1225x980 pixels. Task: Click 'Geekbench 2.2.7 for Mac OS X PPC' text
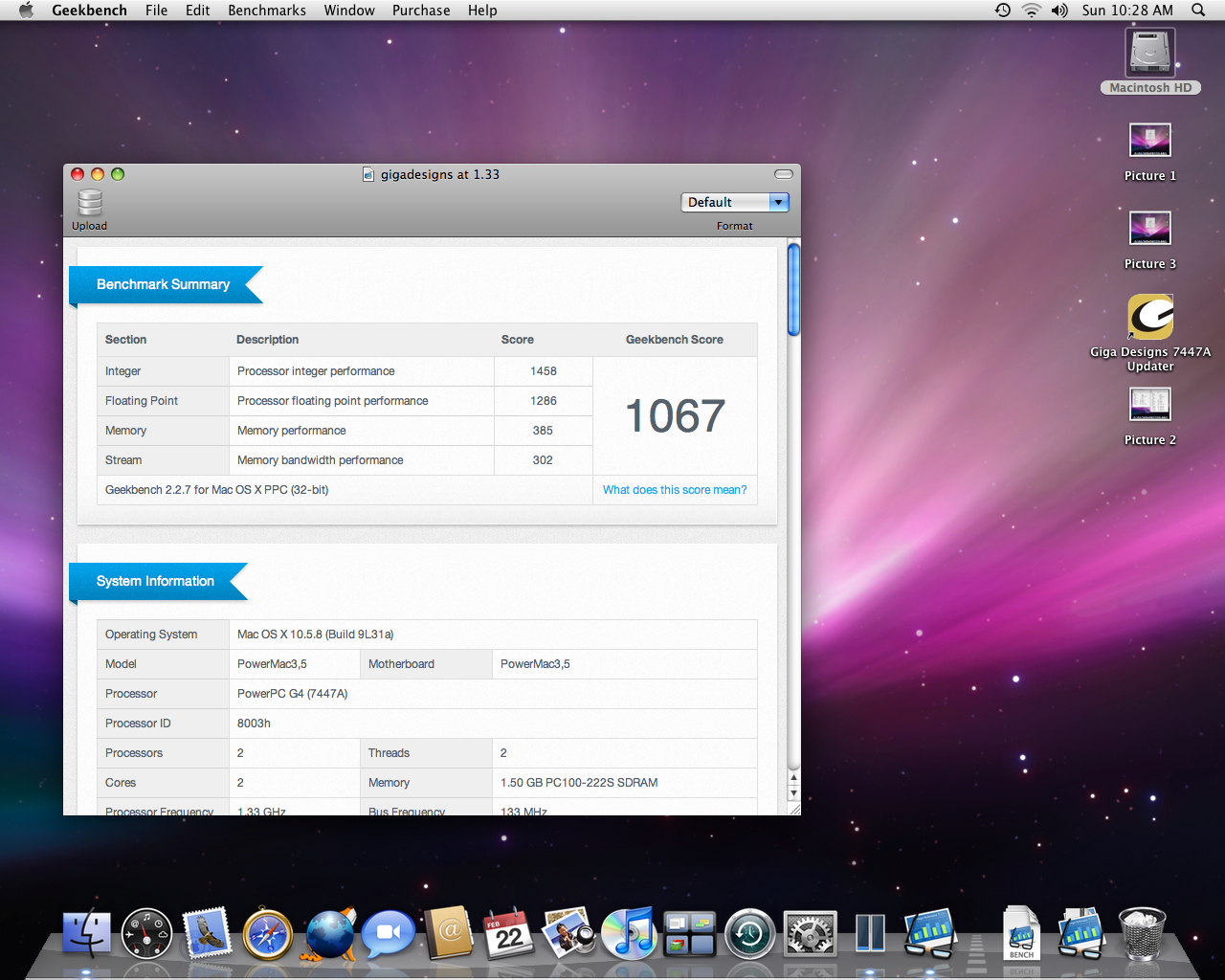pos(216,490)
